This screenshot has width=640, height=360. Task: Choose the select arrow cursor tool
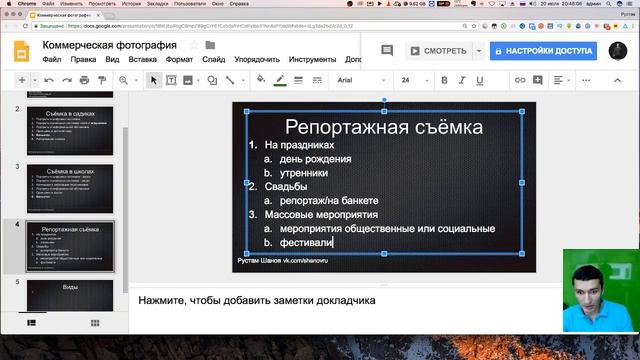(154, 80)
